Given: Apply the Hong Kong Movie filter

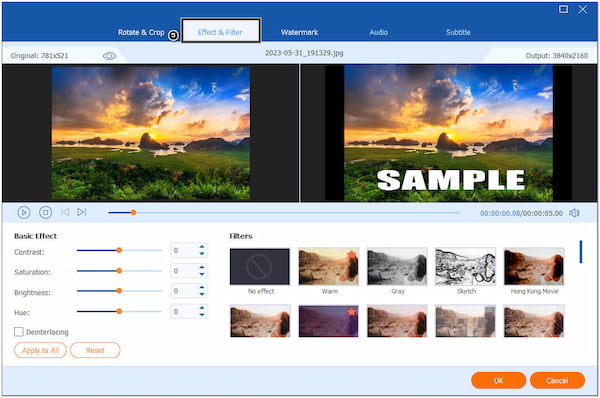Looking at the screenshot, I should [x=534, y=267].
